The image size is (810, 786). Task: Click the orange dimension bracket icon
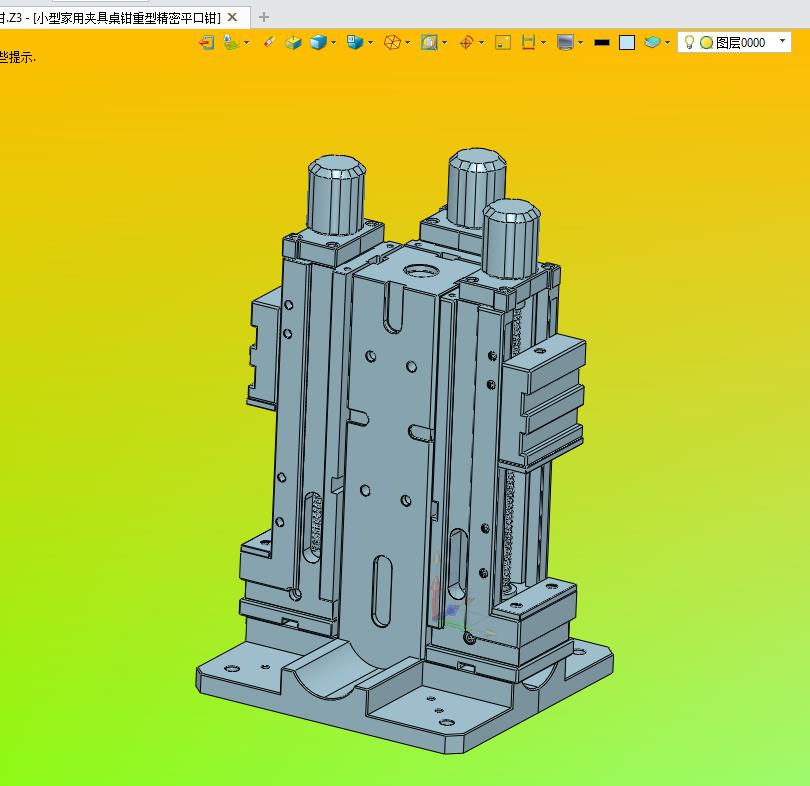[x=529, y=42]
